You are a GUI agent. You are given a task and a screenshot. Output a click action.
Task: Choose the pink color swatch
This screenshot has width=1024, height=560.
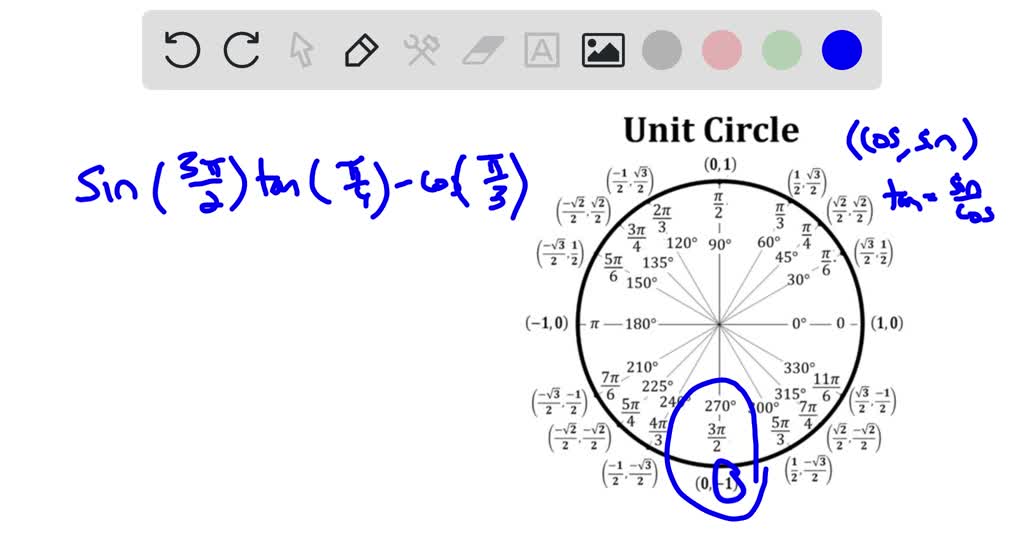coord(722,50)
